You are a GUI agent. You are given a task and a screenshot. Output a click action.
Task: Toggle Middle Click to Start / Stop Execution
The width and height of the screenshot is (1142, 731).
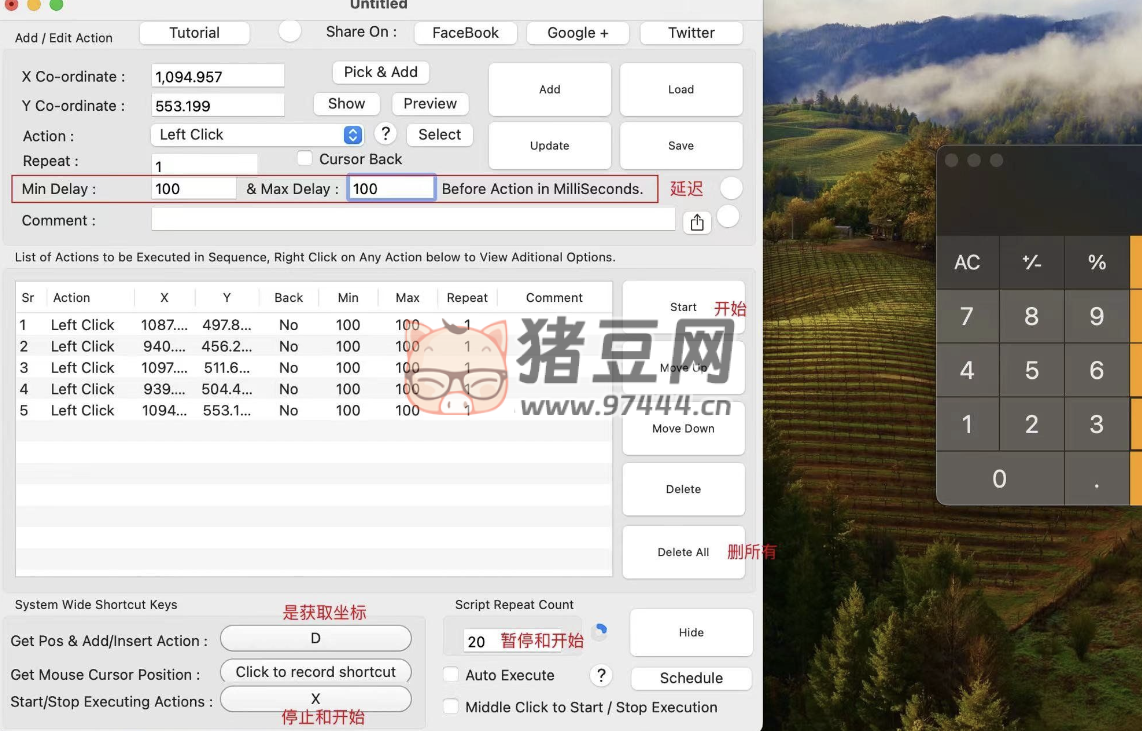click(x=451, y=707)
